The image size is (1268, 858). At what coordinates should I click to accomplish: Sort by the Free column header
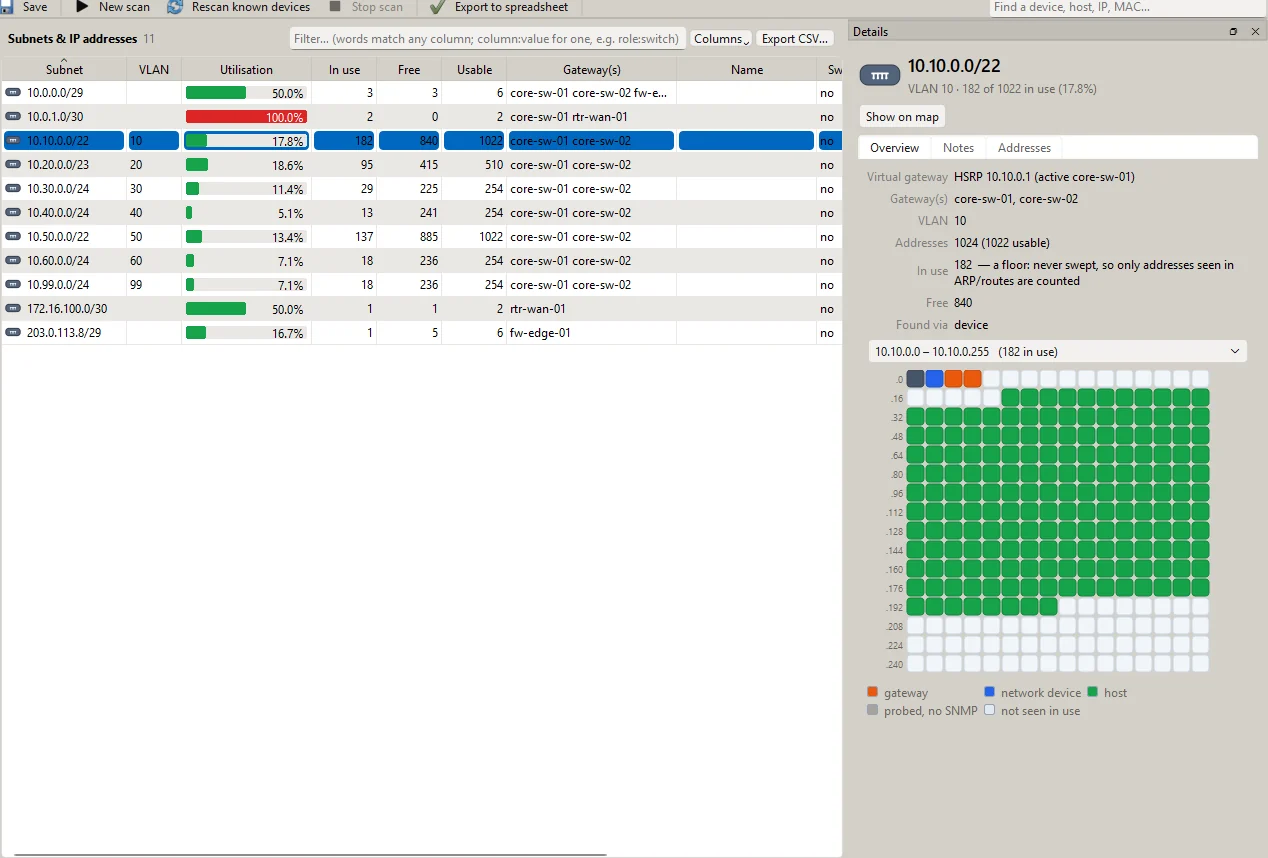coord(408,70)
